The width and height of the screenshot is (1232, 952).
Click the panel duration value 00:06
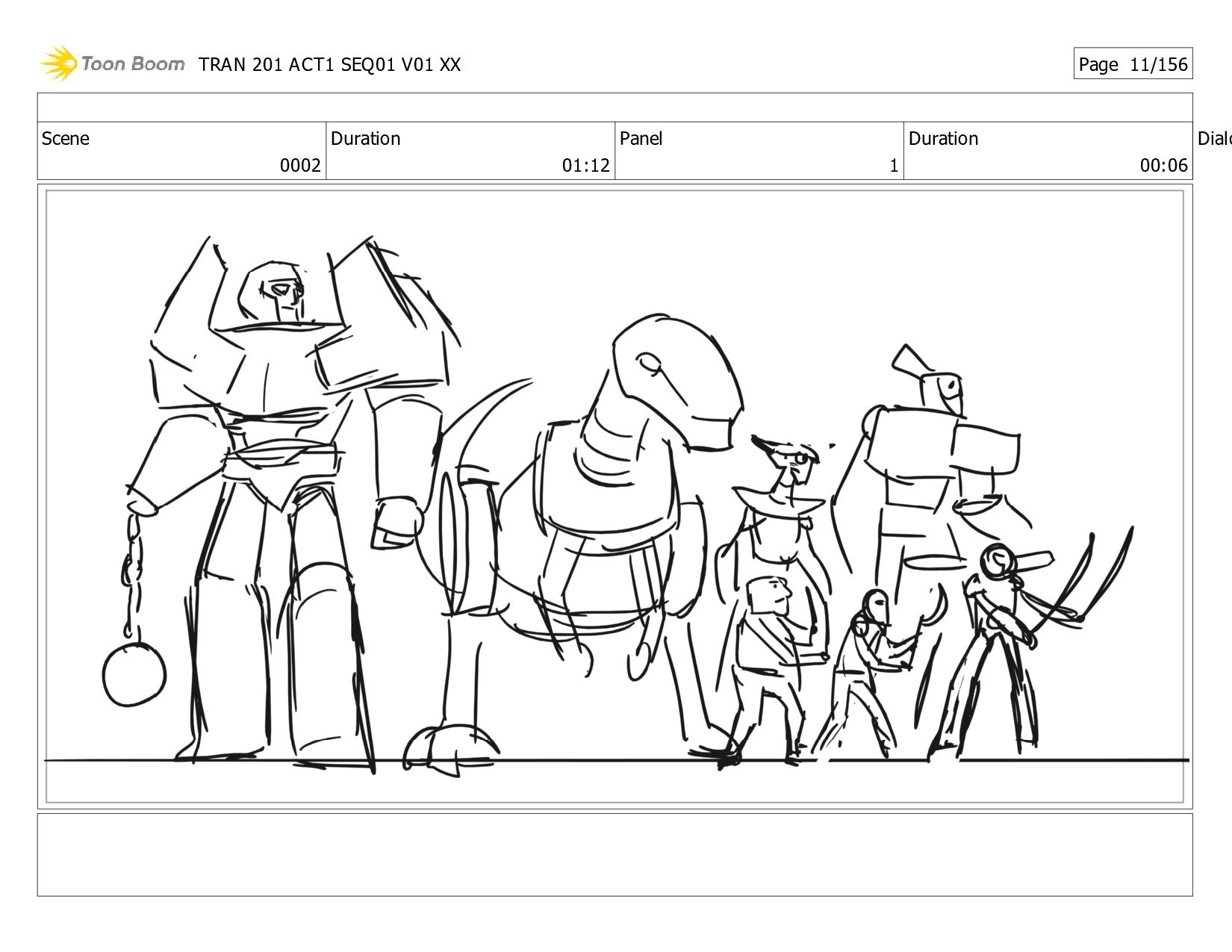click(1163, 166)
